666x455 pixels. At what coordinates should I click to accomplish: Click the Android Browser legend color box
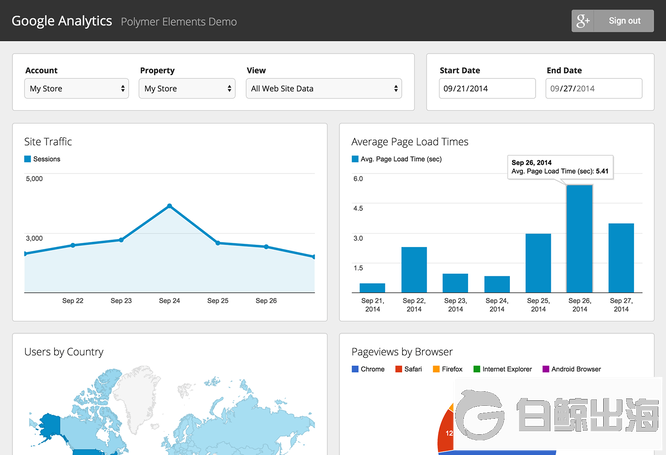(x=546, y=370)
